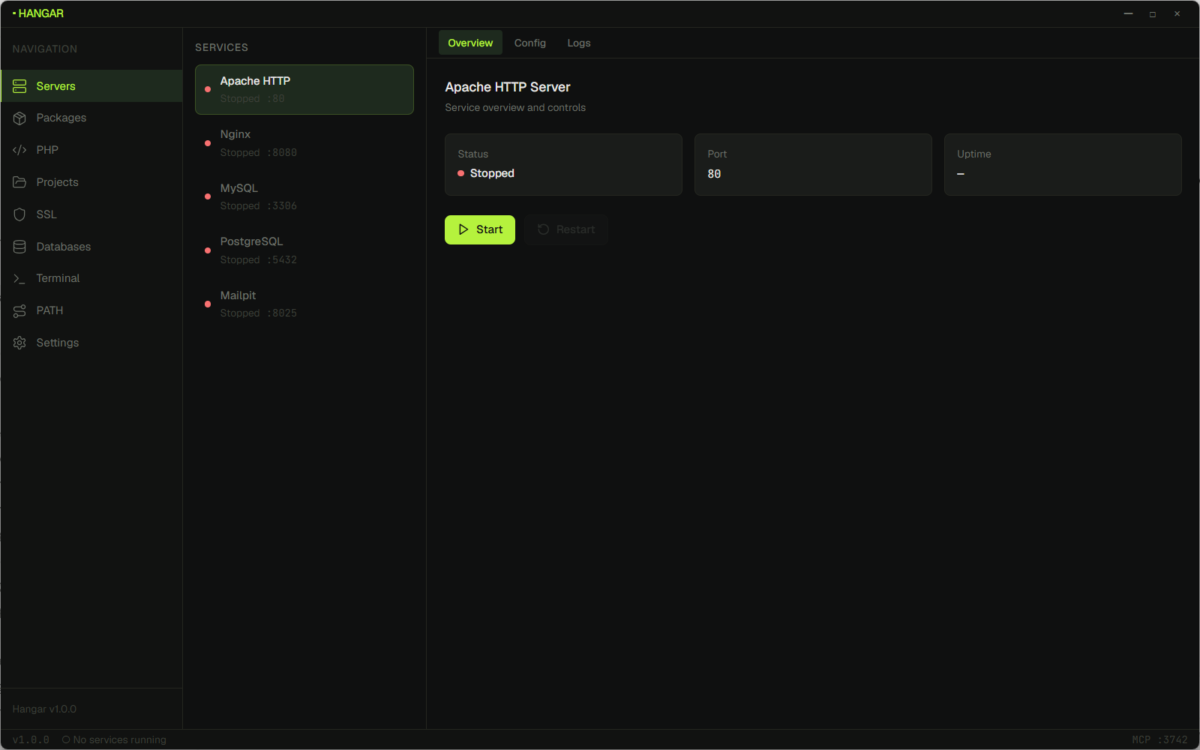The height and width of the screenshot is (750, 1200).
Task: Click the Hangar logo in title bar
Action: [x=38, y=14]
